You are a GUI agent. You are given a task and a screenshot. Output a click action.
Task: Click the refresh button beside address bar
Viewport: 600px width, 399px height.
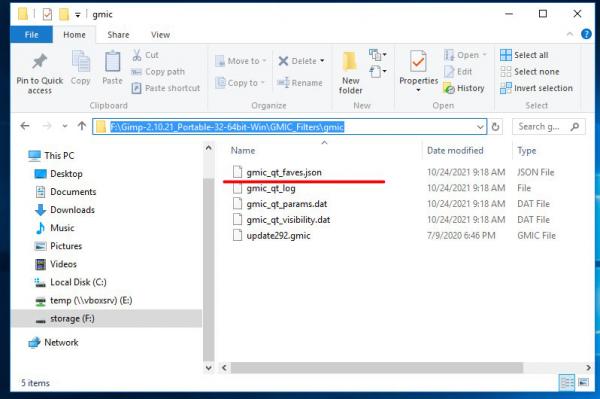(495, 127)
